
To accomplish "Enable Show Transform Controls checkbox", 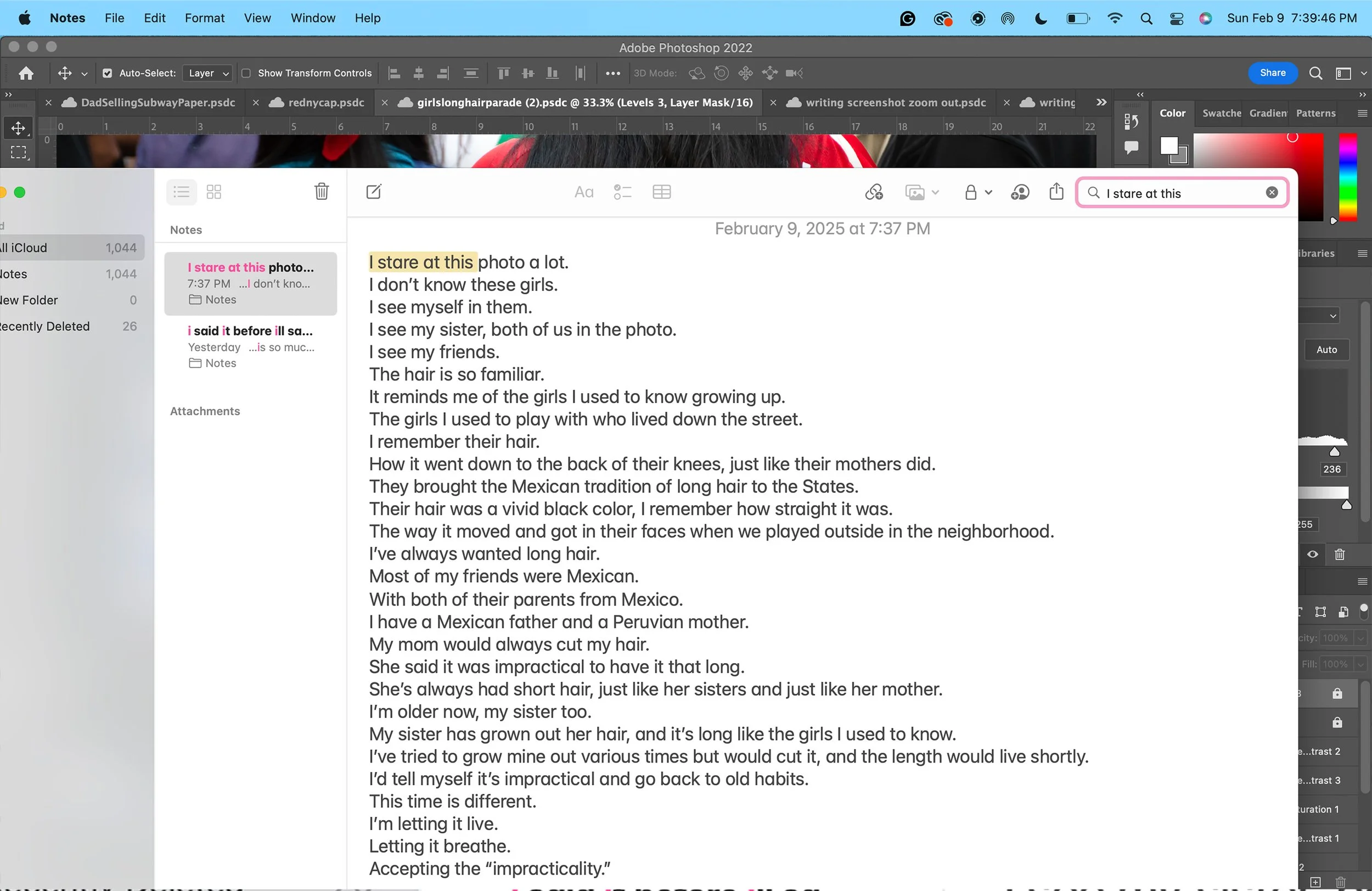I will [x=246, y=73].
